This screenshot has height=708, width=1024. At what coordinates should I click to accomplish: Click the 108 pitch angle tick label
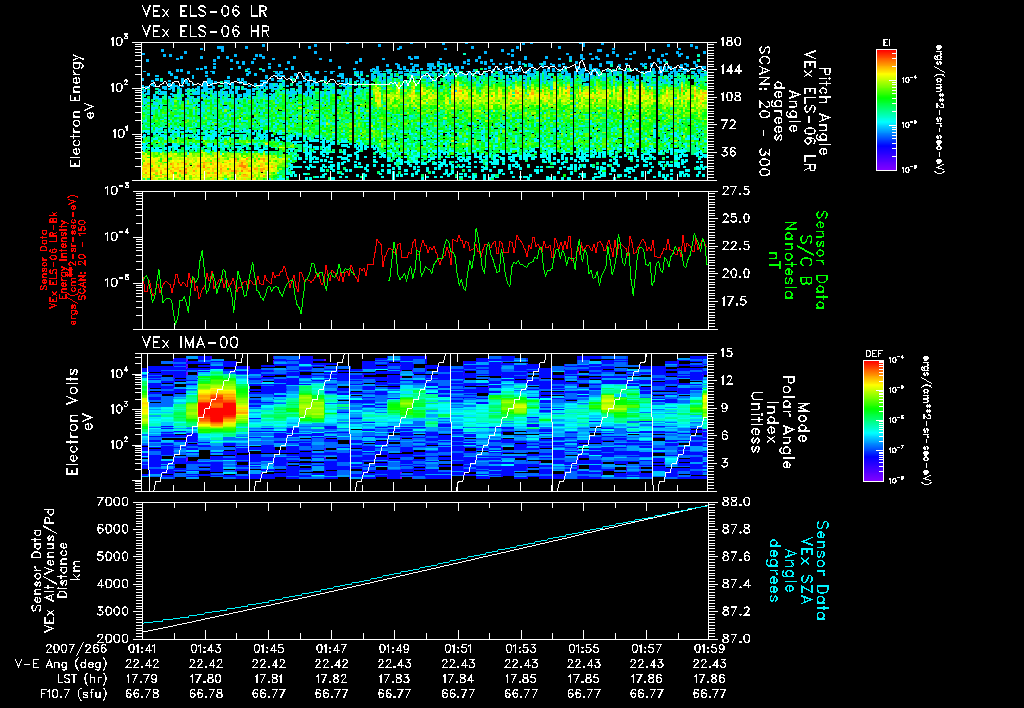point(731,97)
